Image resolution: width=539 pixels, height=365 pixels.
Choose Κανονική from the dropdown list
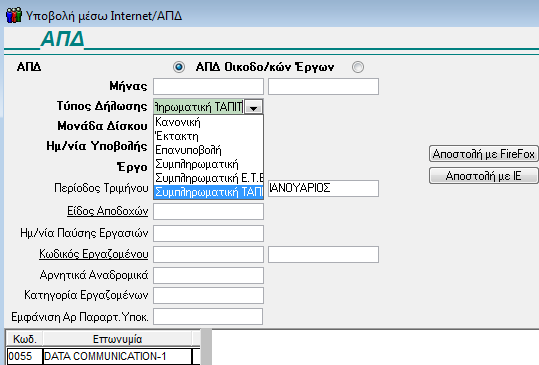pyautogui.click(x=208, y=122)
